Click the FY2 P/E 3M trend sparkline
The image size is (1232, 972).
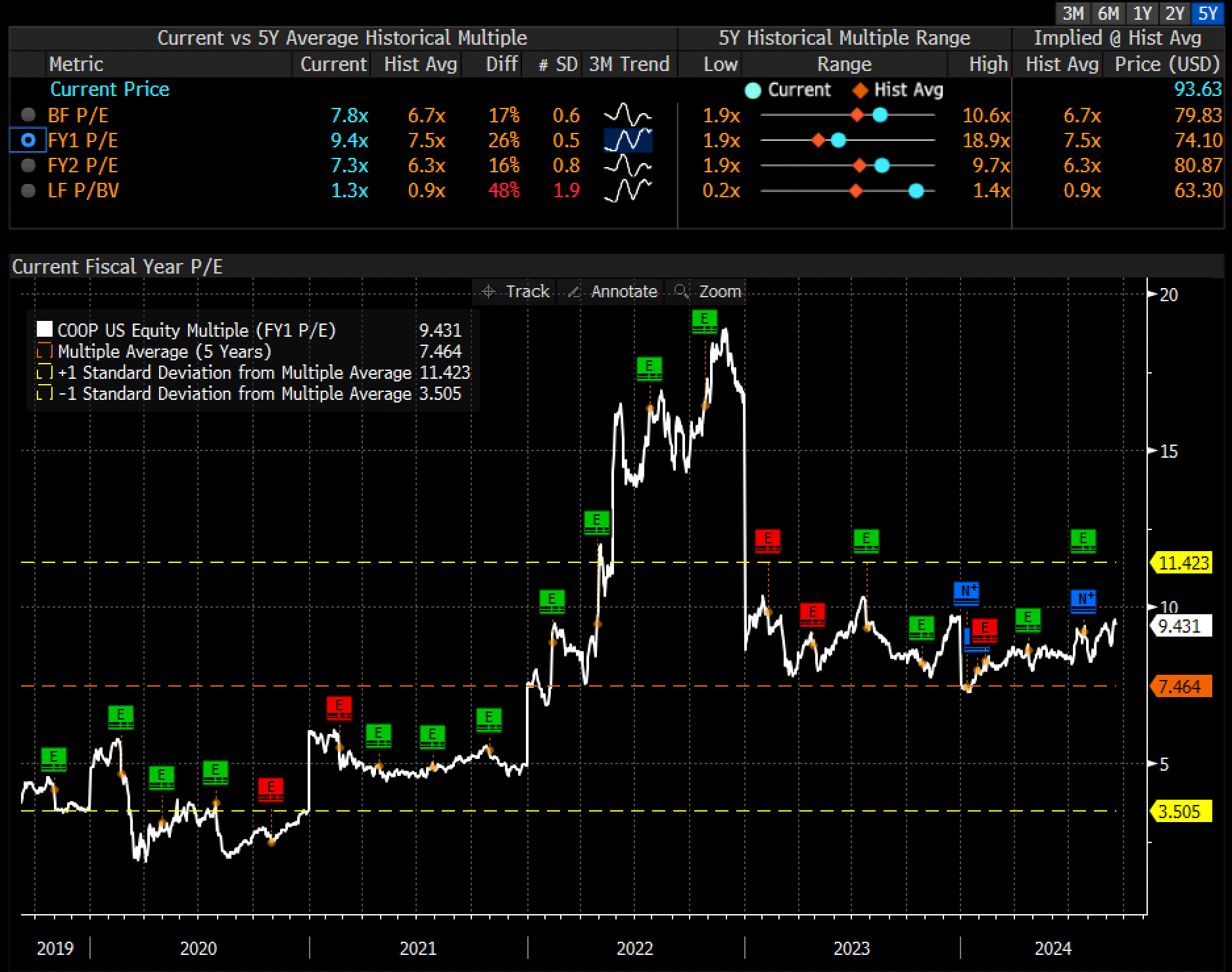628,166
